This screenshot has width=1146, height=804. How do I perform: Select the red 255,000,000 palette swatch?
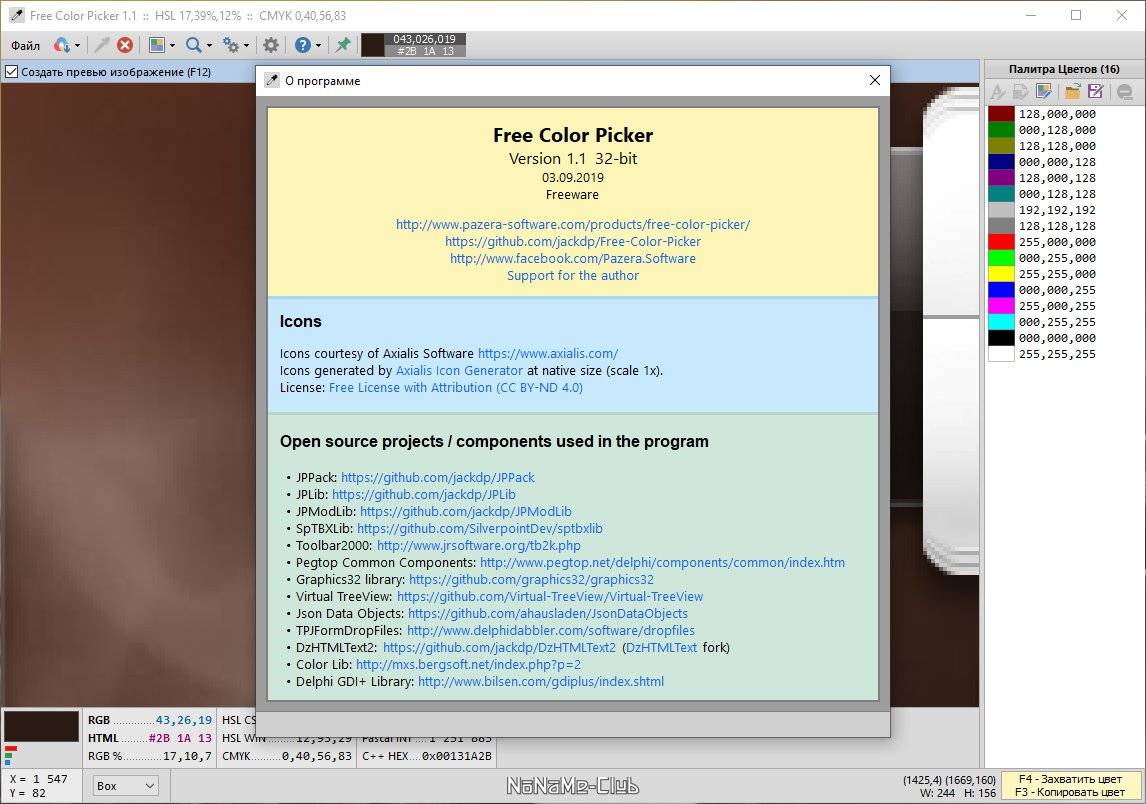(x=1001, y=242)
